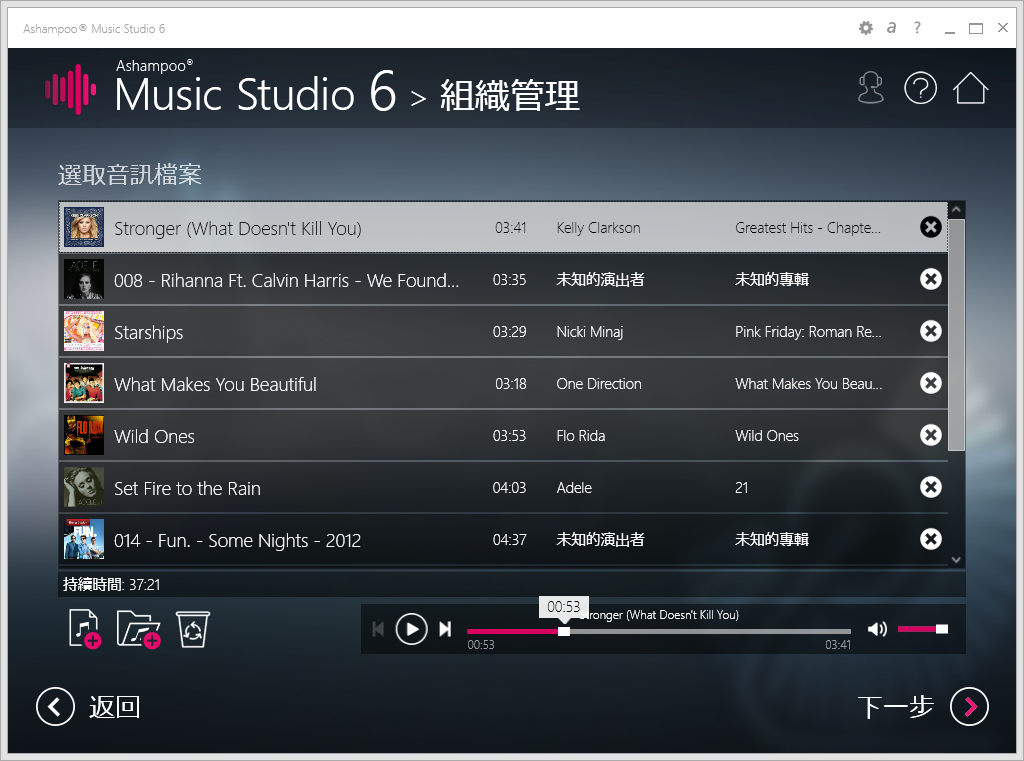Clear the list with the trash icon

(x=193, y=629)
